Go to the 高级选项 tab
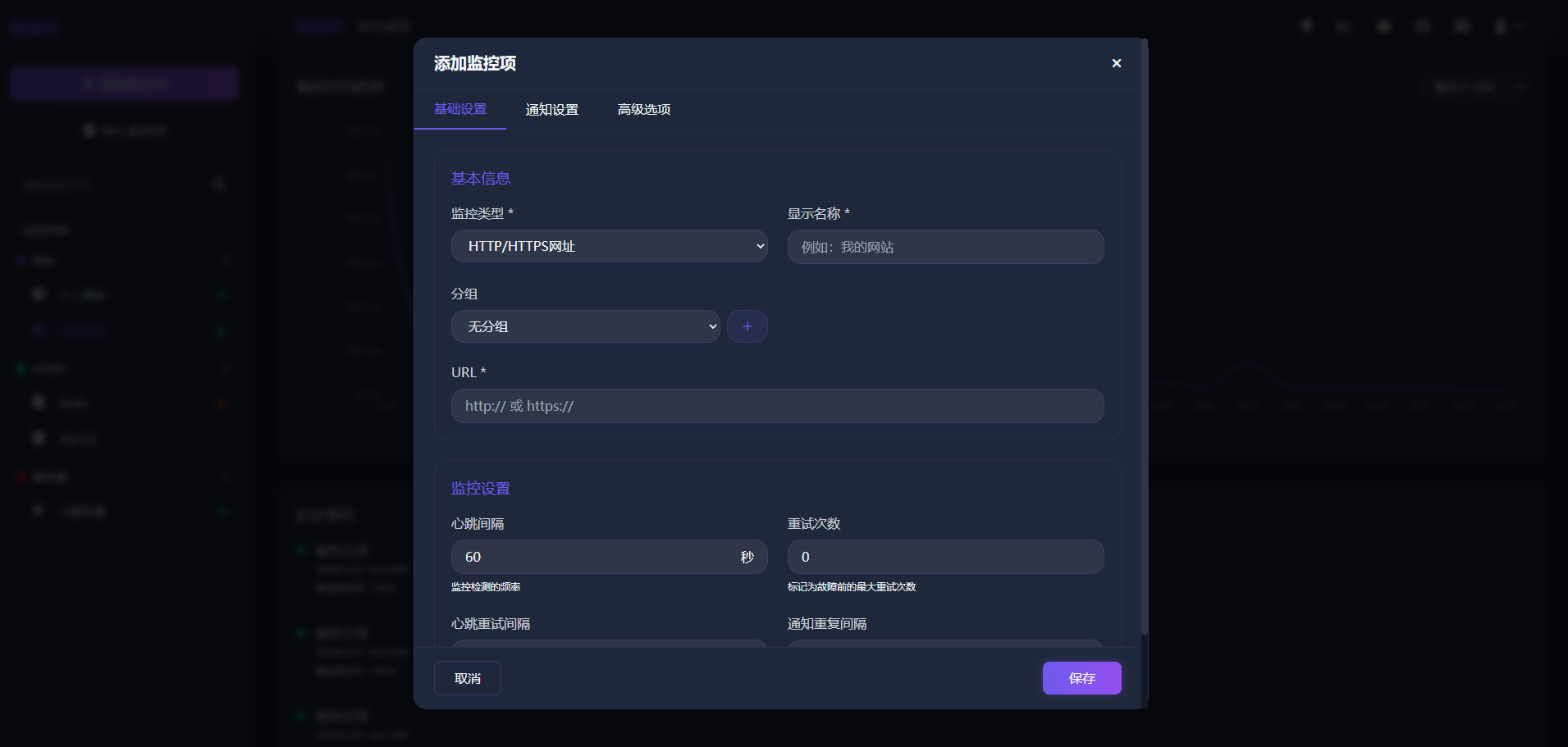1568x747 pixels. pos(643,109)
